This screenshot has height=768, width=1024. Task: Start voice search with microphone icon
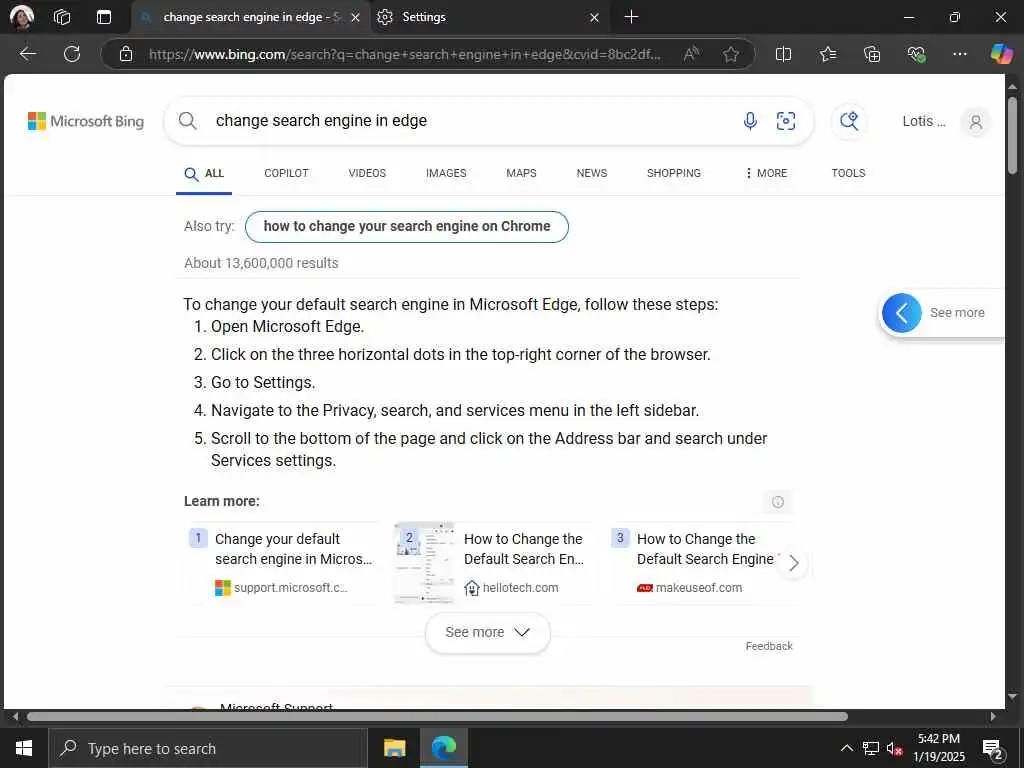tap(750, 121)
